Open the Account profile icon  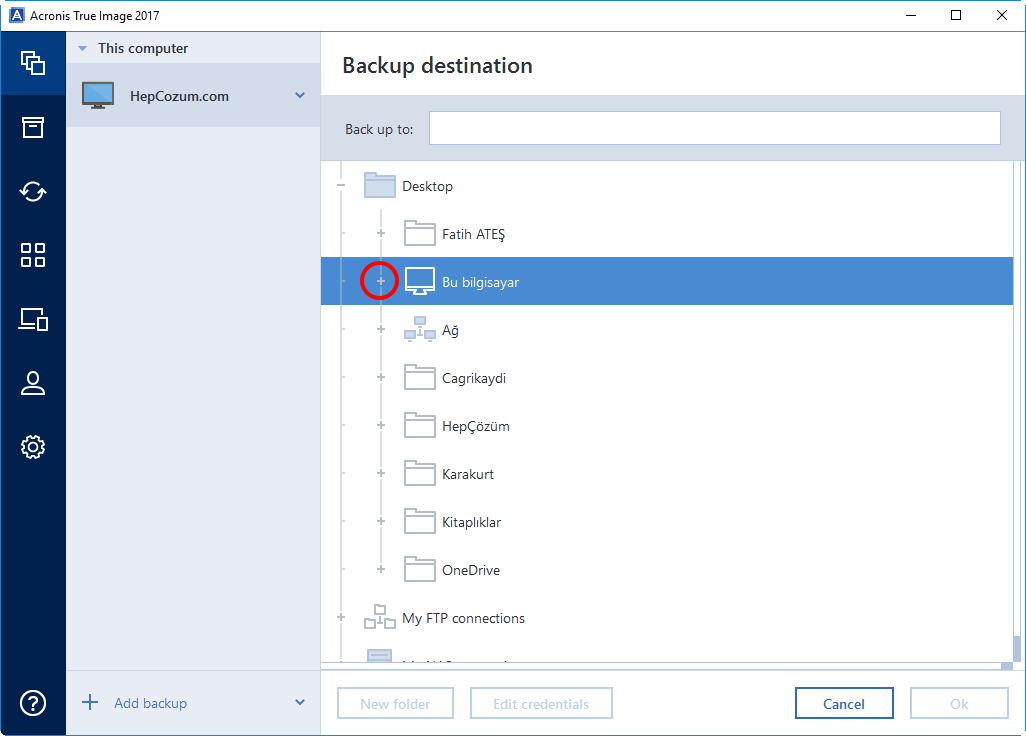pyautogui.click(x=33, y=383)
